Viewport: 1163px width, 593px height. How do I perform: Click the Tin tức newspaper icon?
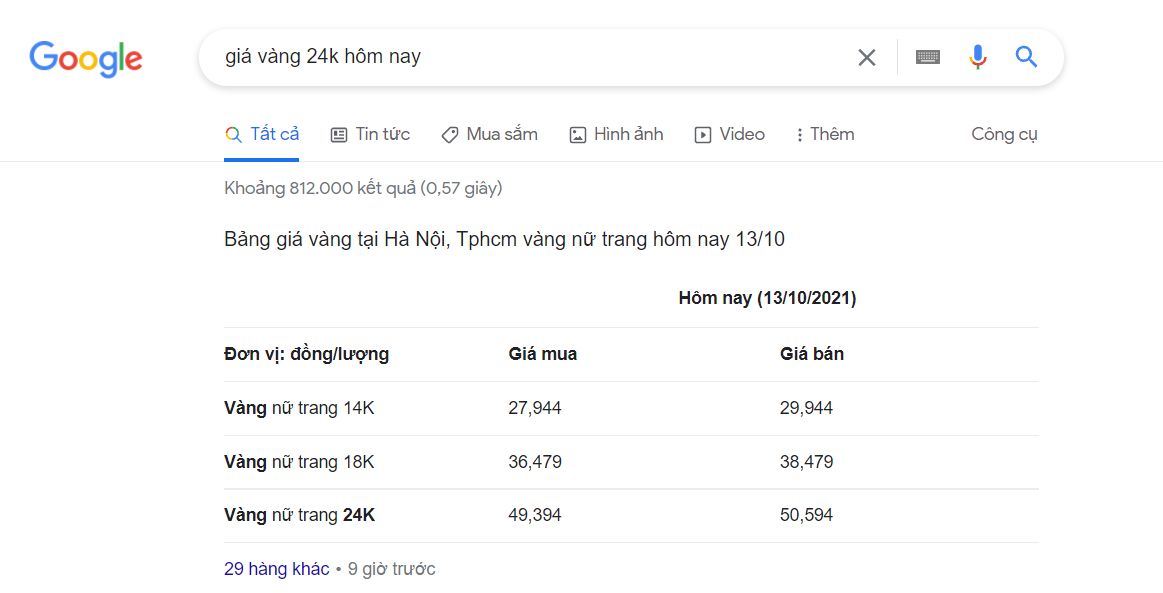339,135
